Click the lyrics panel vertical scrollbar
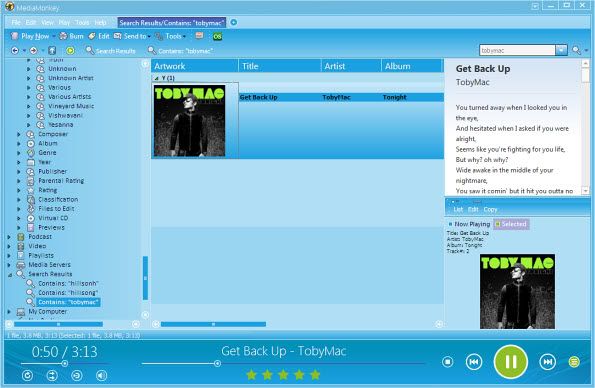The height and width of the screenshot is (388, 595). [x=586, y=127]
